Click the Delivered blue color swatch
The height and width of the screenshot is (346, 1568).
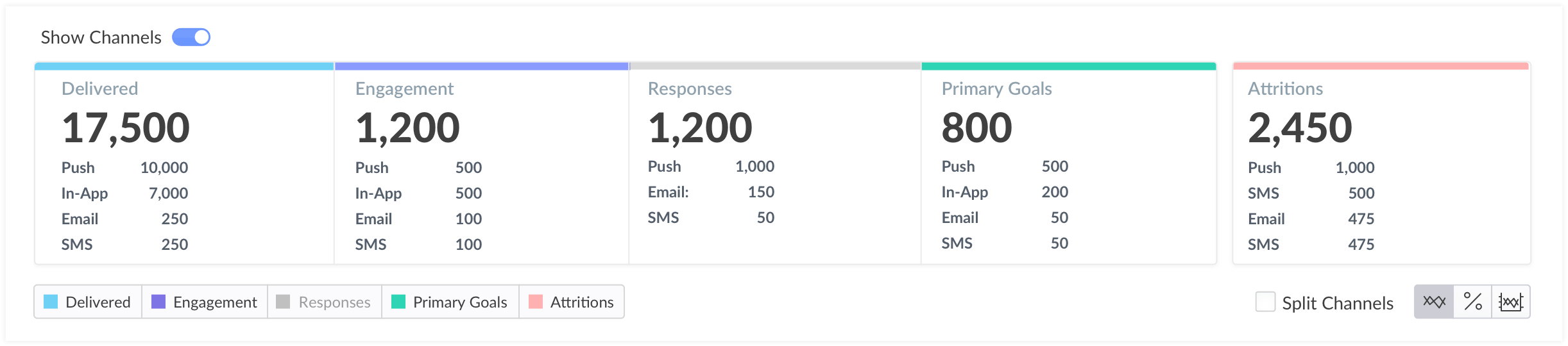coord(51,302)
